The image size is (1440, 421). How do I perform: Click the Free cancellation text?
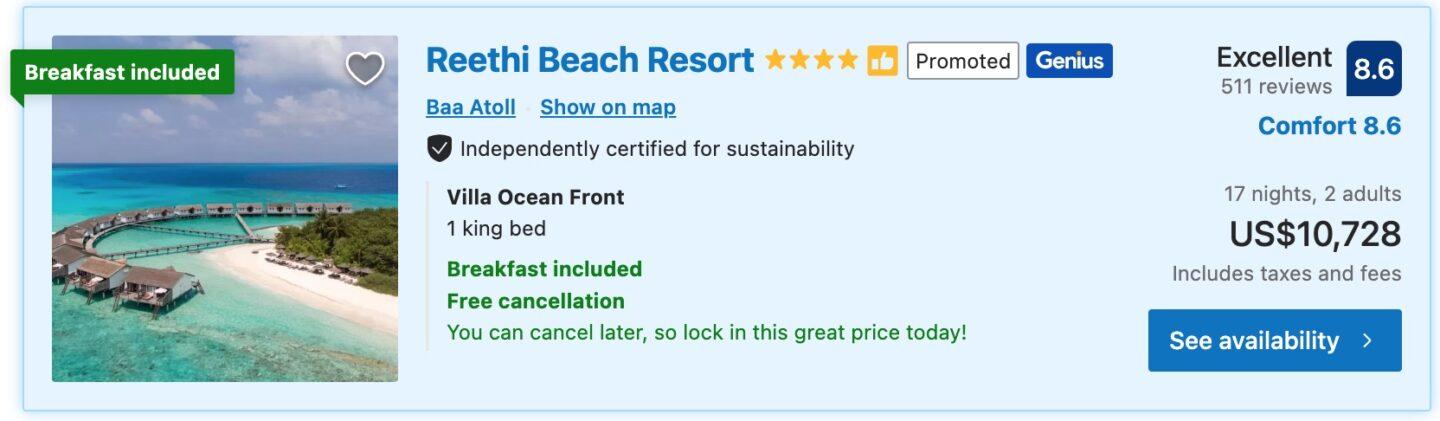(x=535, y=301)
